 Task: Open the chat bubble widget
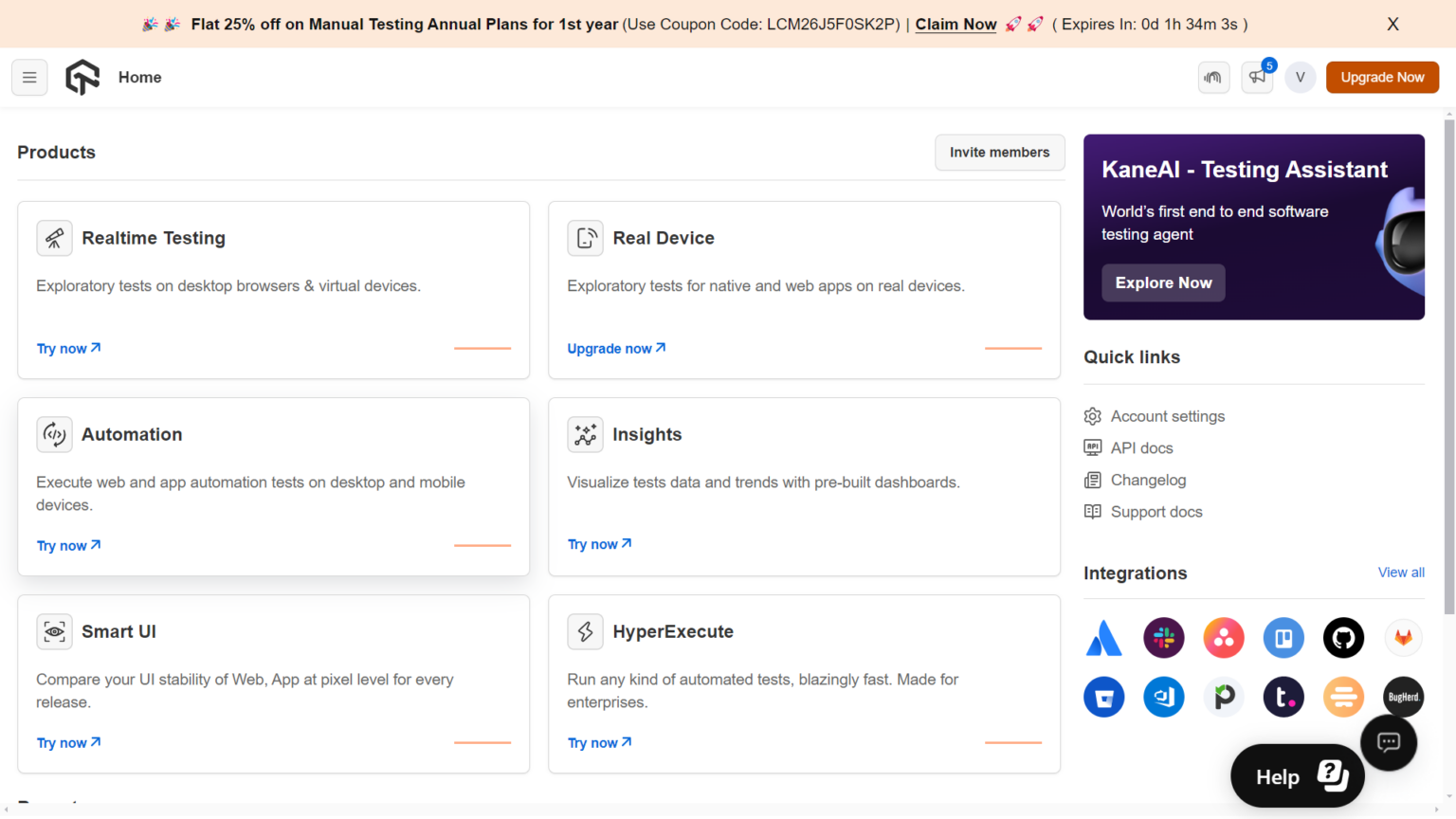[x=1388, y=742]
